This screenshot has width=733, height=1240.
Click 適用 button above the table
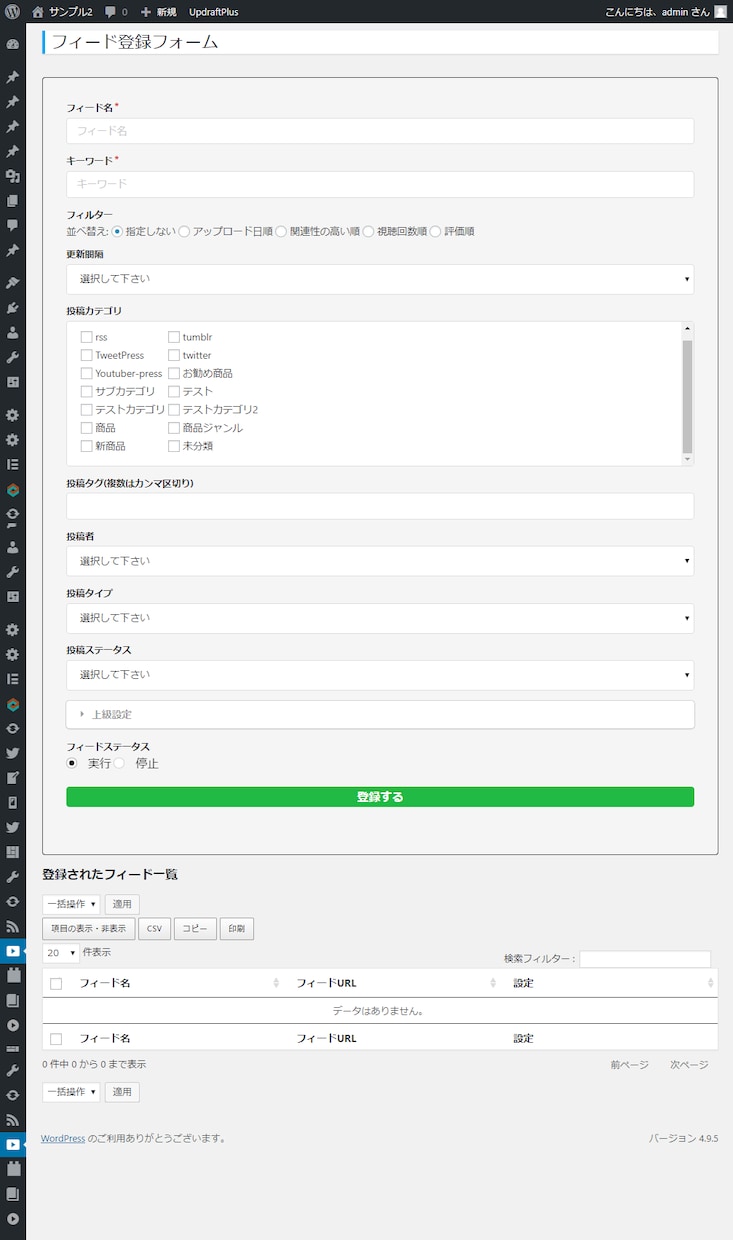(x=122, y=904)
